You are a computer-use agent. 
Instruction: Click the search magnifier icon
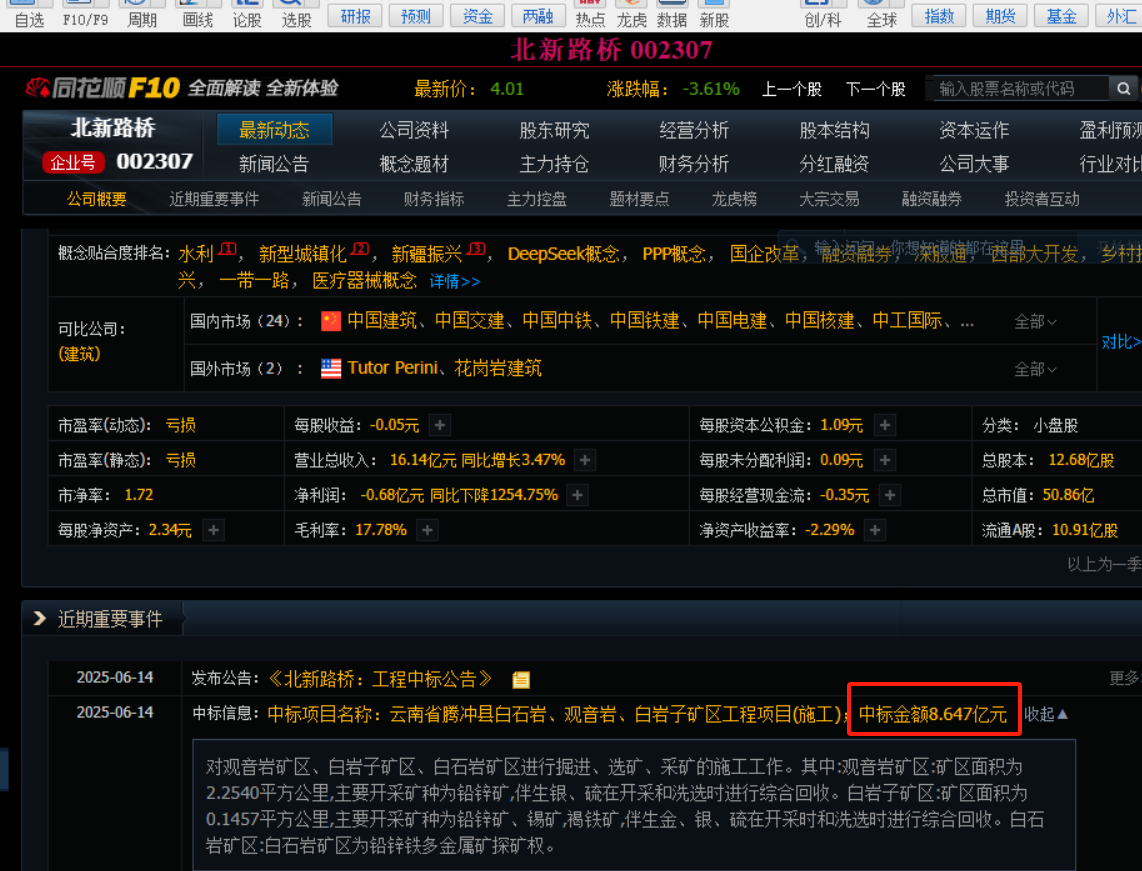tap(1123, 89)
